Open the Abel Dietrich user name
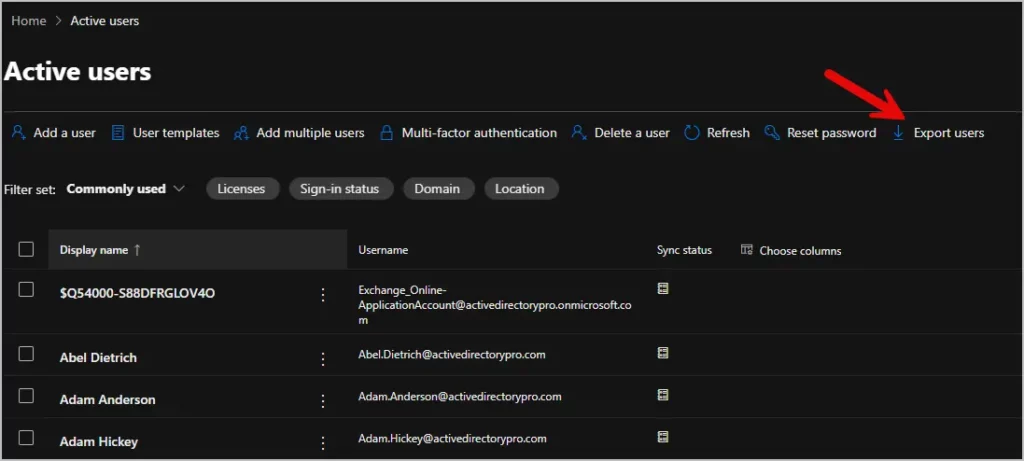This screenshot has width=1024, height=461. click(x=98, y=358)
